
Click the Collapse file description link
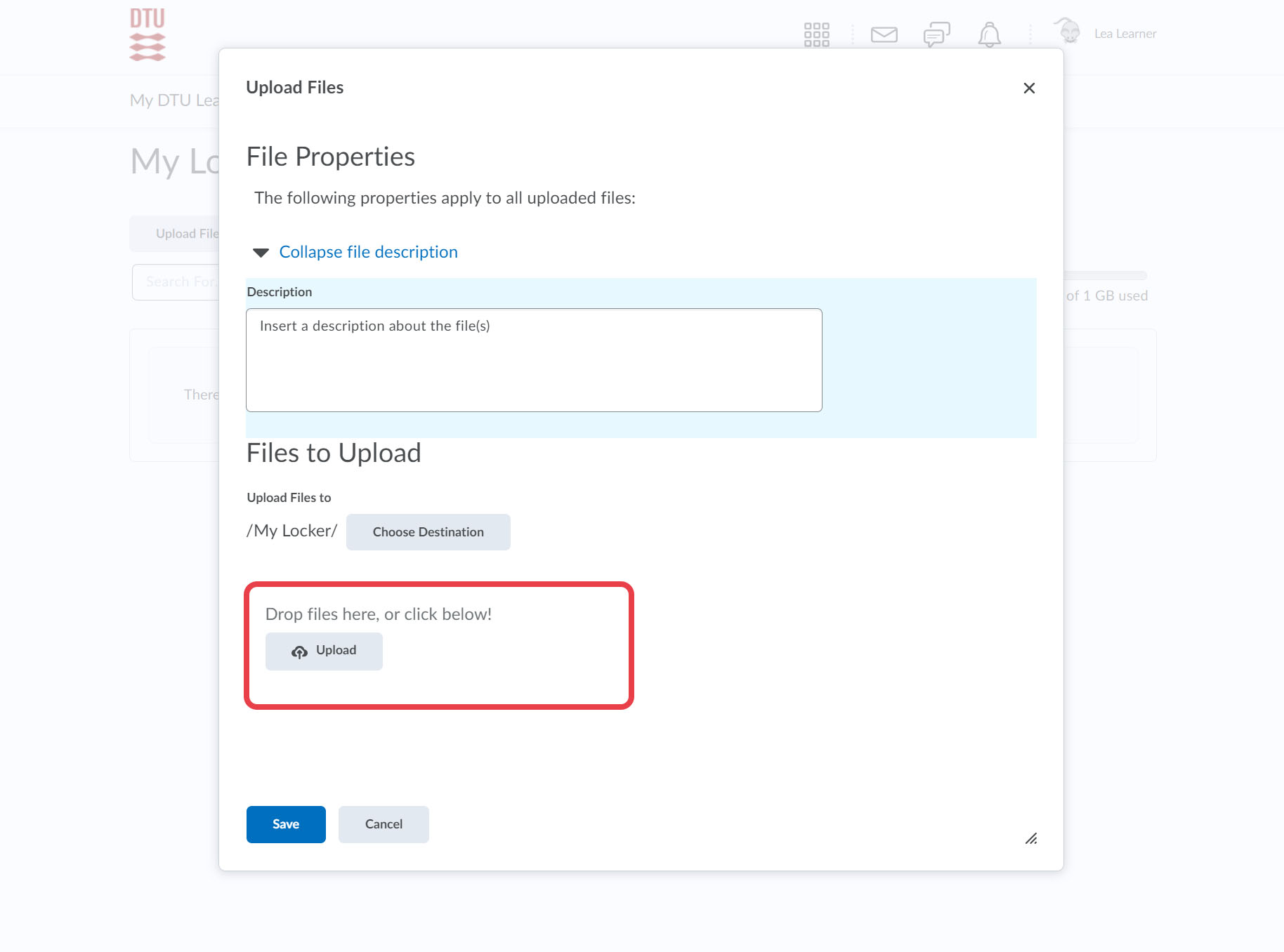tap(368, 252)
